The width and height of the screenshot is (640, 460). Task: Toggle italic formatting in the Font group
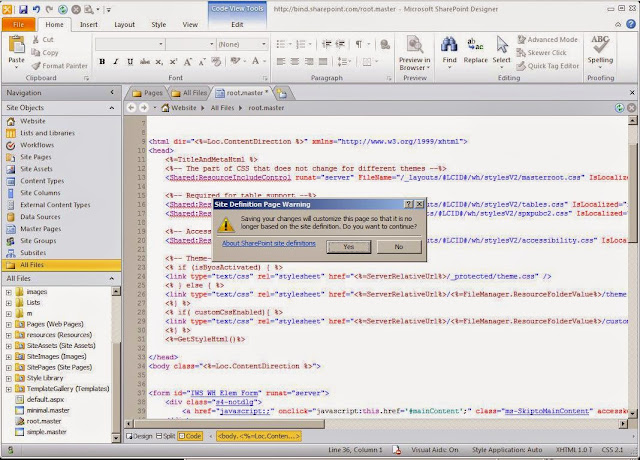115,62
